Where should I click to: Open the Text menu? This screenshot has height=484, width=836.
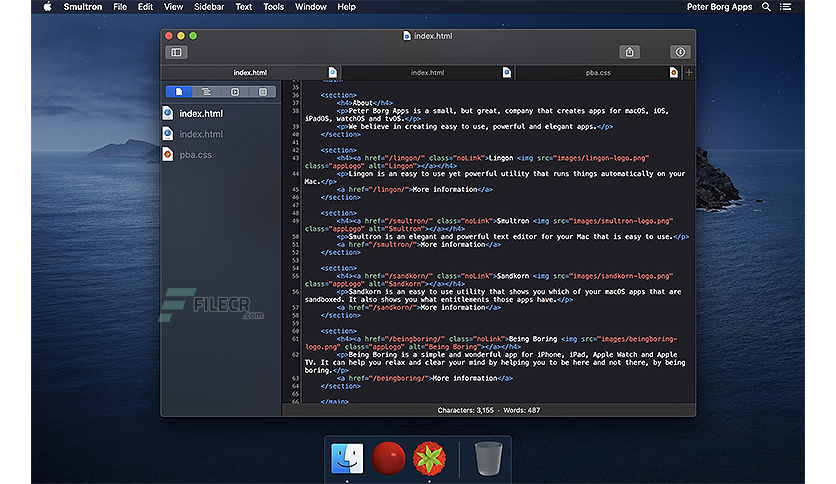click(x=244, y=7)
